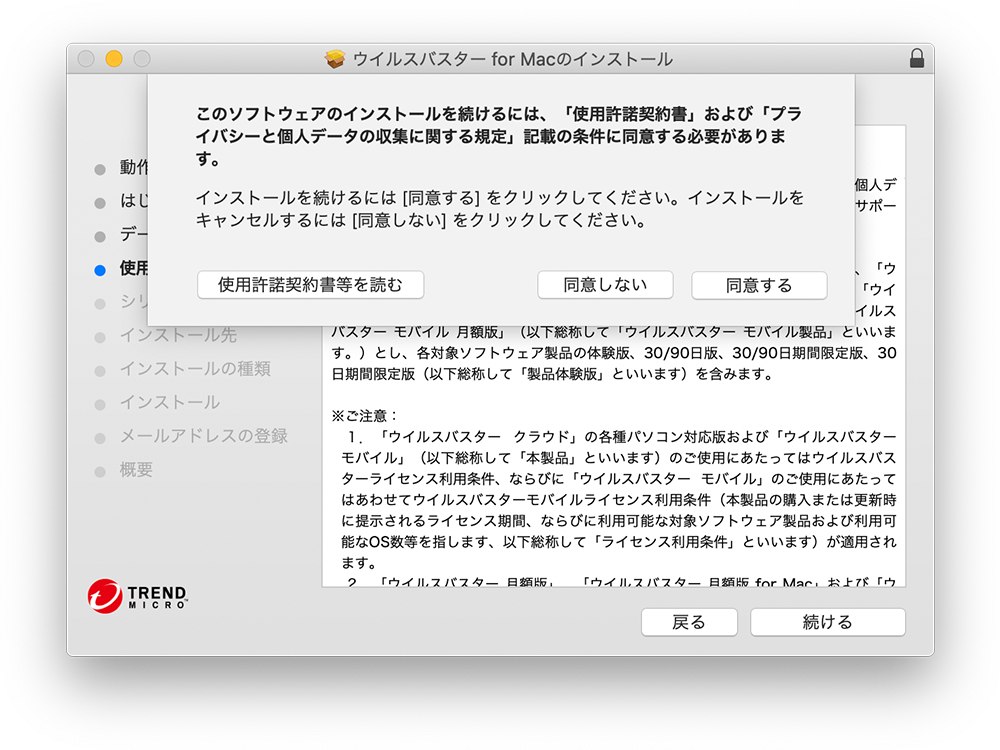Viewport: 1000px width, 750px height.
Task: Click the blue bullet of the current step
Action: click(99, 269)
